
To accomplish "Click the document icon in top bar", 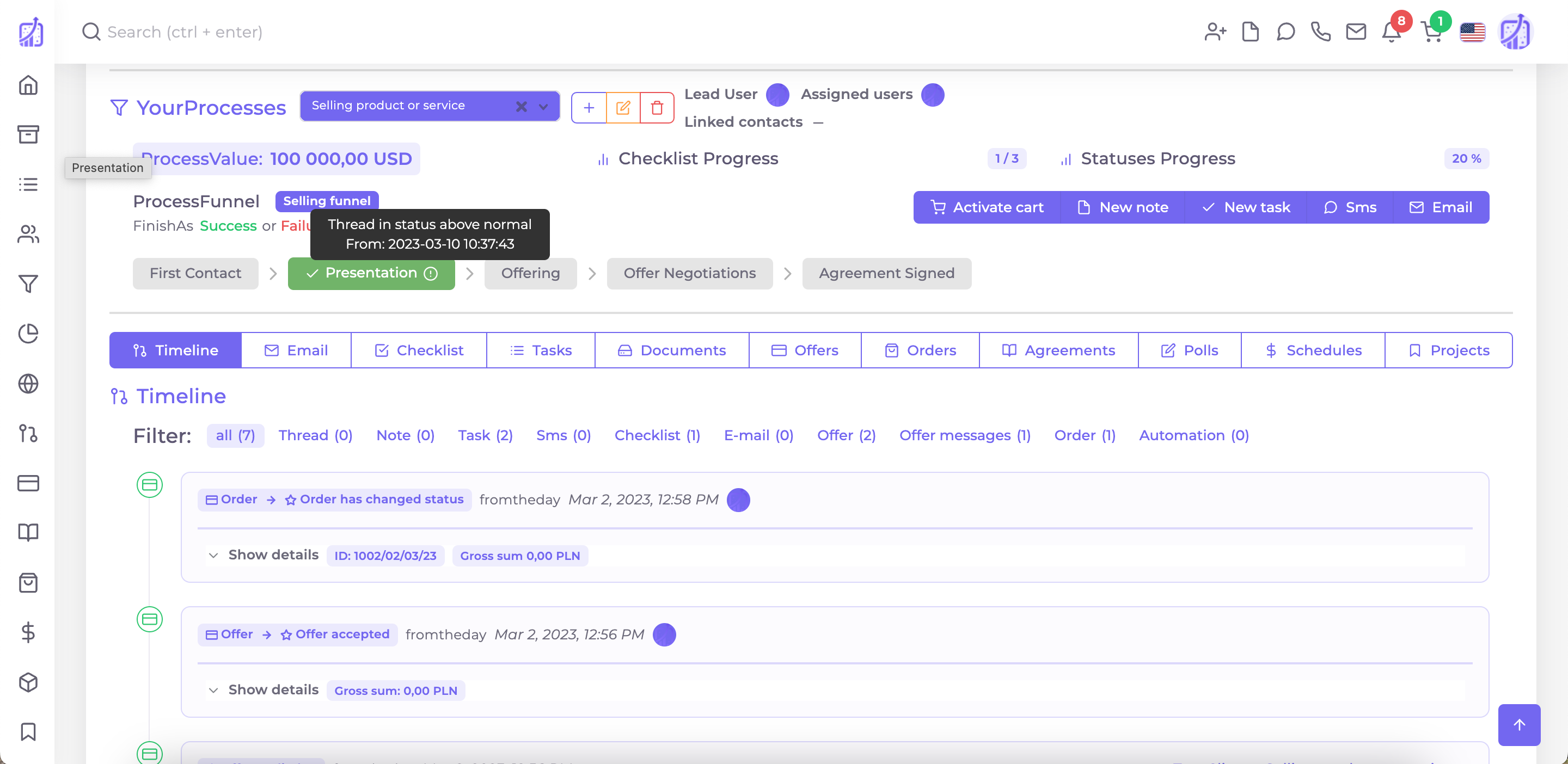I will pos(1250,32).
